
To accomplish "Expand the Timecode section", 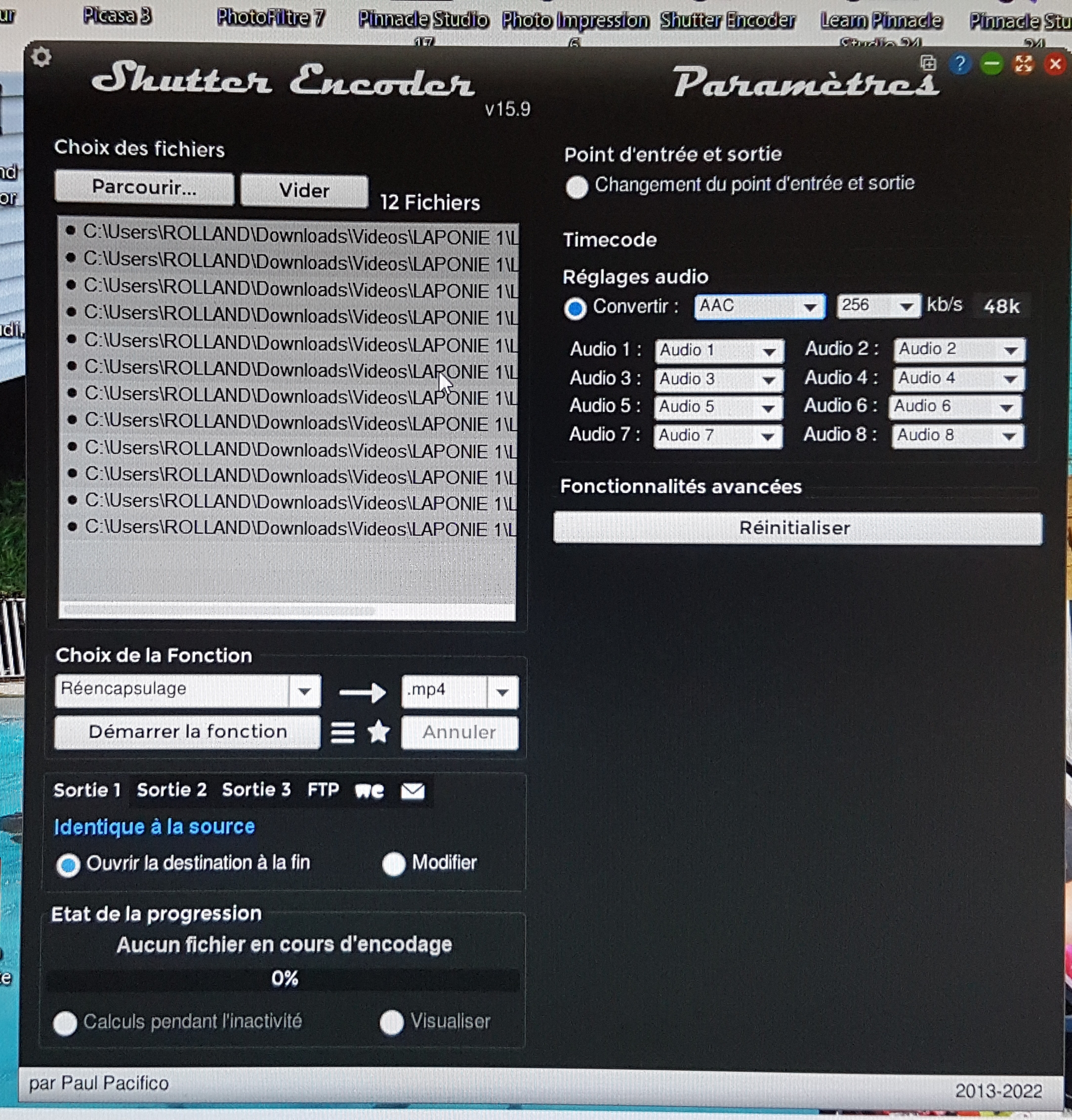I will (x=609, y=240).
